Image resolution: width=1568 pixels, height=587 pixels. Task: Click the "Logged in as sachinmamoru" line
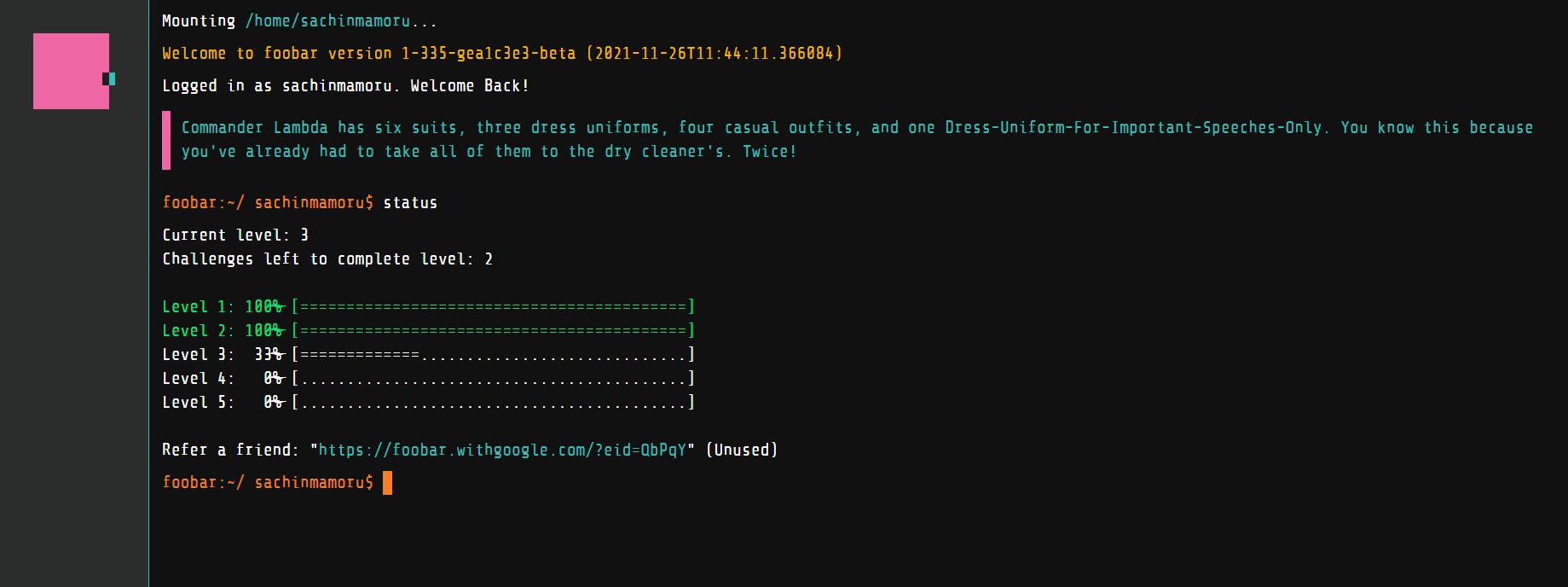tap(345, 86)
